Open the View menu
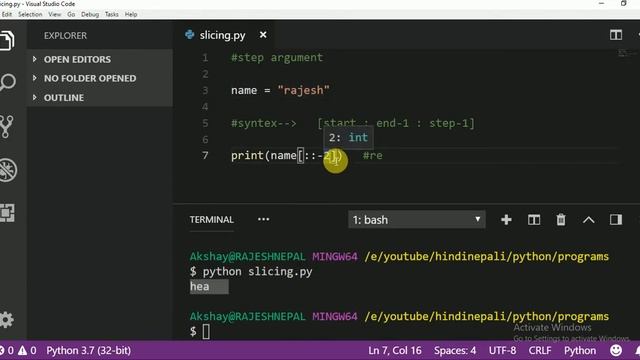Viewport: 640px width, 360px height. 55,14
